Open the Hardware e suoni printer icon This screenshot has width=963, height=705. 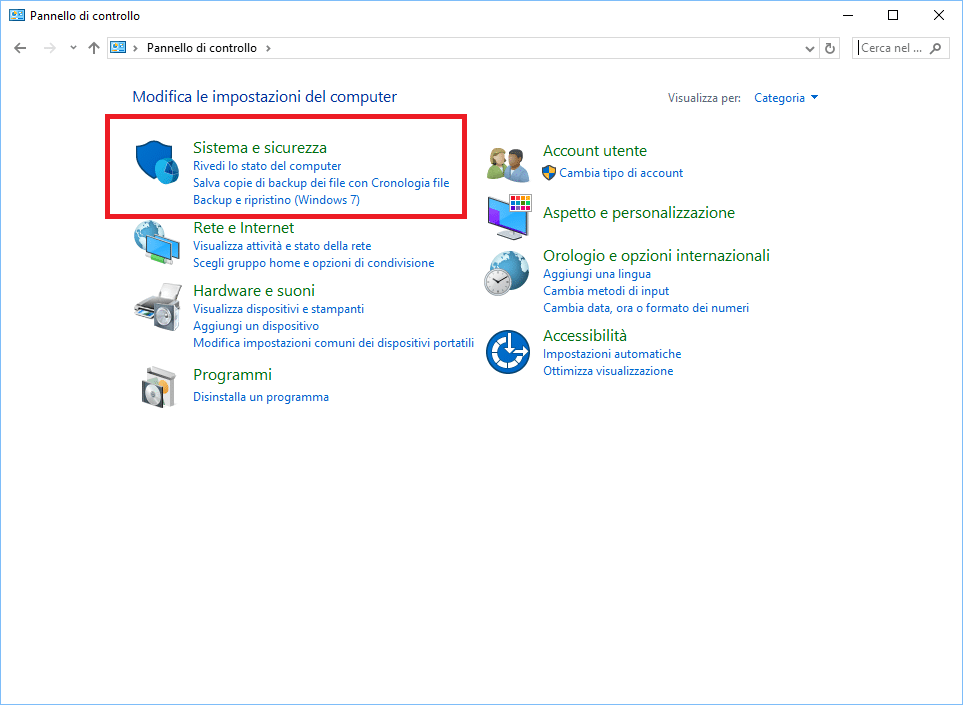point(158,306)
